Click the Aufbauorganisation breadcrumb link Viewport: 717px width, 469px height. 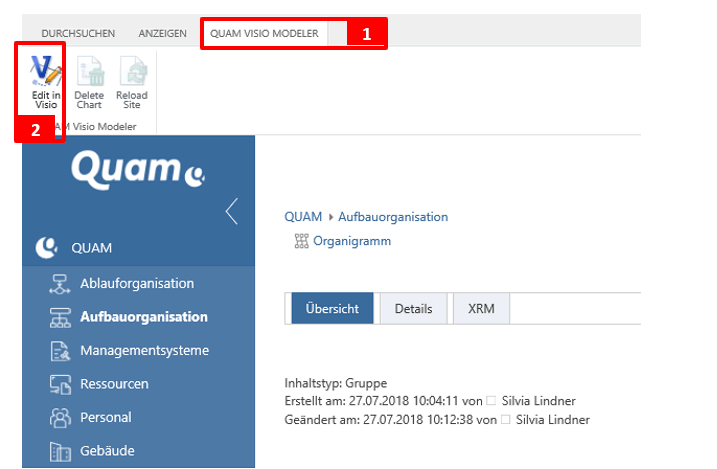coord(393,217)
